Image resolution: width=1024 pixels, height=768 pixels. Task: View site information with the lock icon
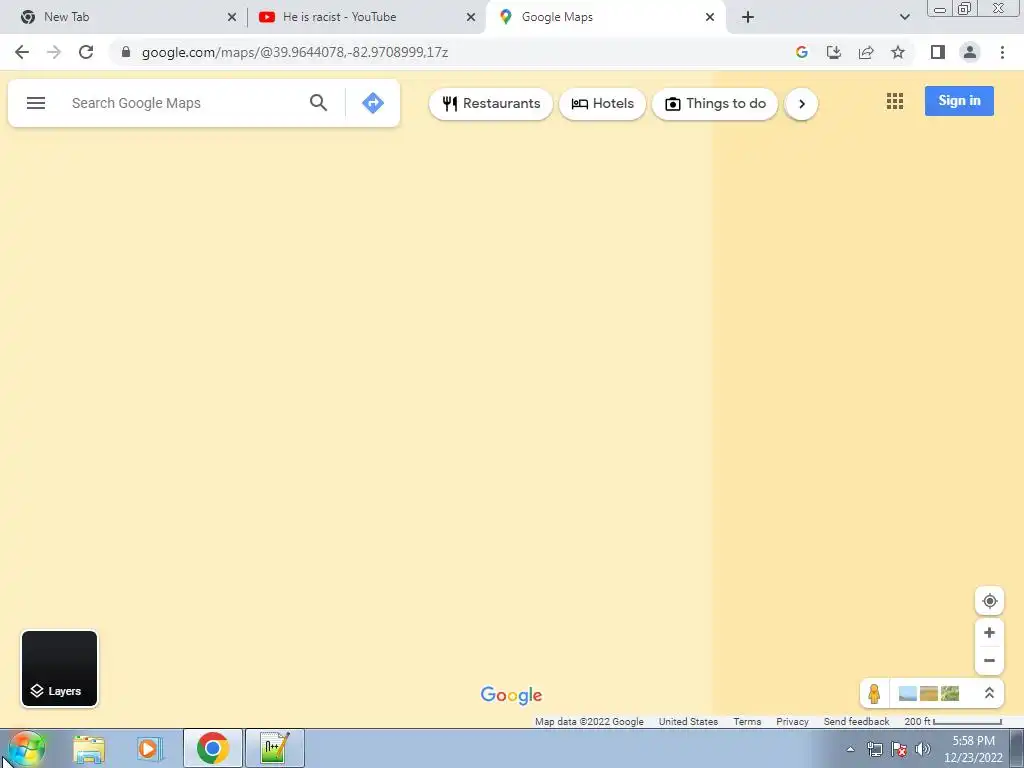tap(126, 52)
